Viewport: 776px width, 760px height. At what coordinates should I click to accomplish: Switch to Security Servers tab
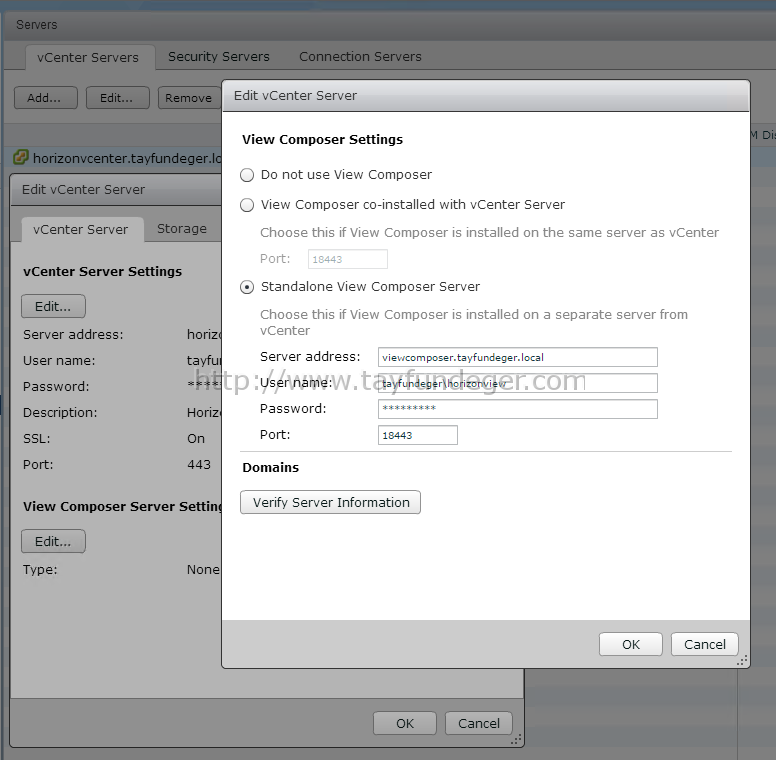[x=219, y=56]
